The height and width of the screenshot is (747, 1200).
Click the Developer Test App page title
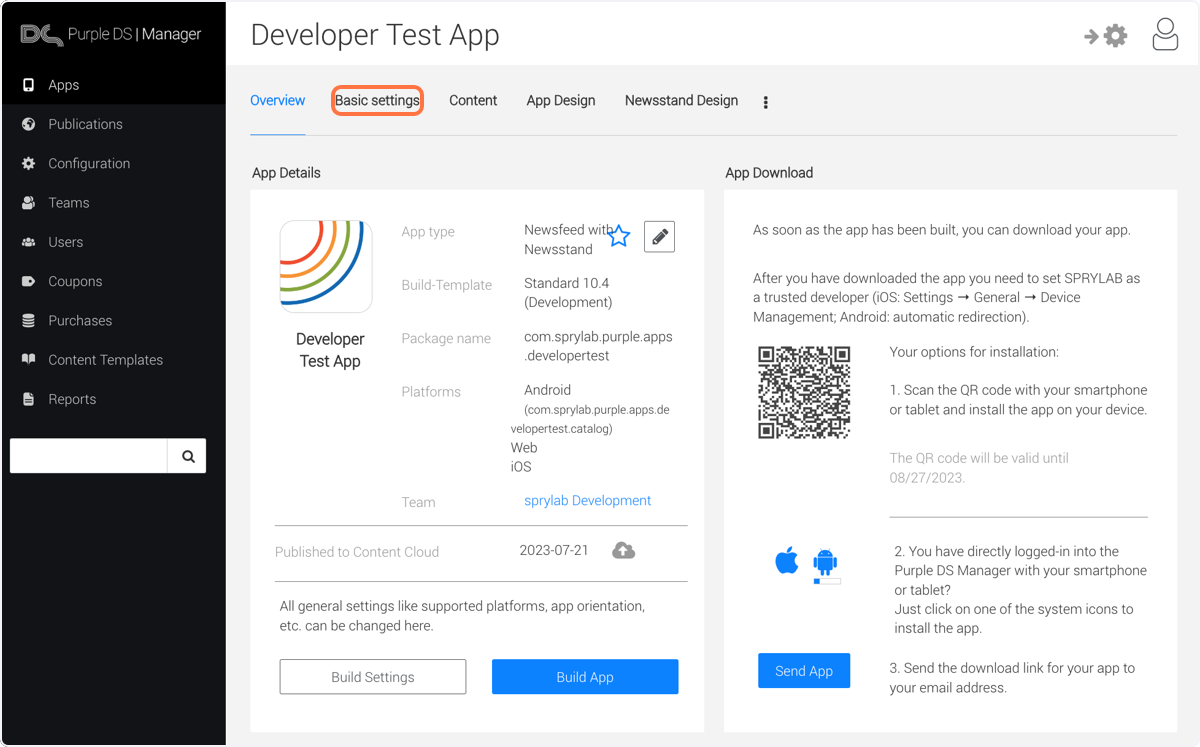375,35
